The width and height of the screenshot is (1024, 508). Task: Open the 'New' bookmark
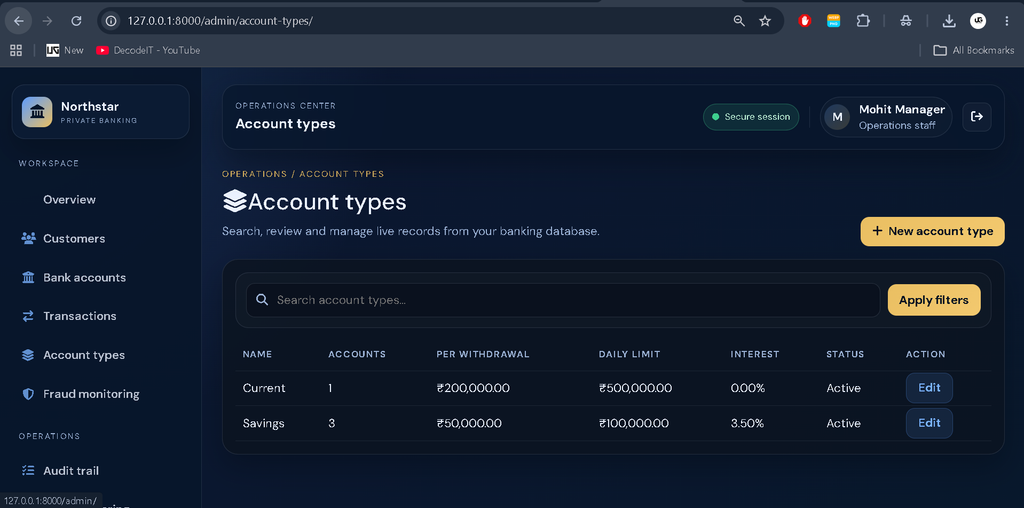(x=65, y=50)
